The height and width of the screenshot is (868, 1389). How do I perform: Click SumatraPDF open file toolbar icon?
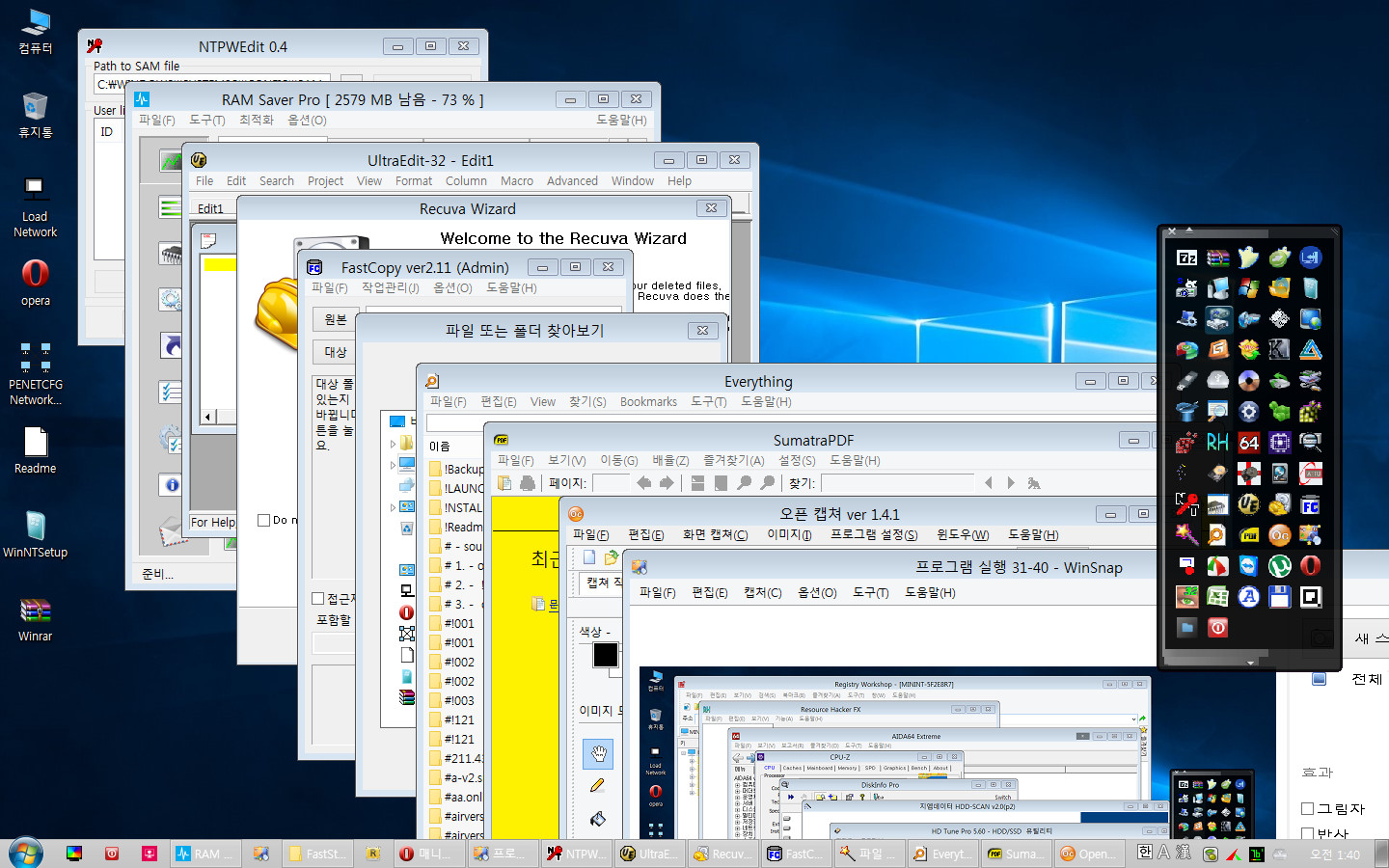(504, 483)
